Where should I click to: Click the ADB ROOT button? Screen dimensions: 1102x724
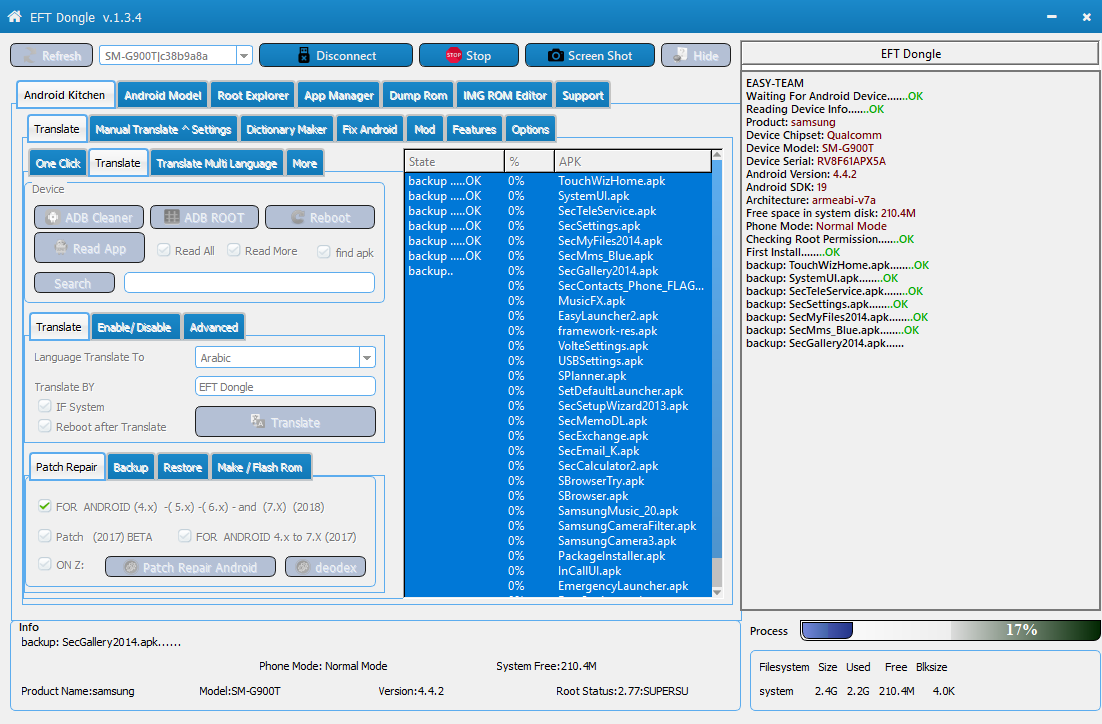pyautogui.click(x=205, y=217)
